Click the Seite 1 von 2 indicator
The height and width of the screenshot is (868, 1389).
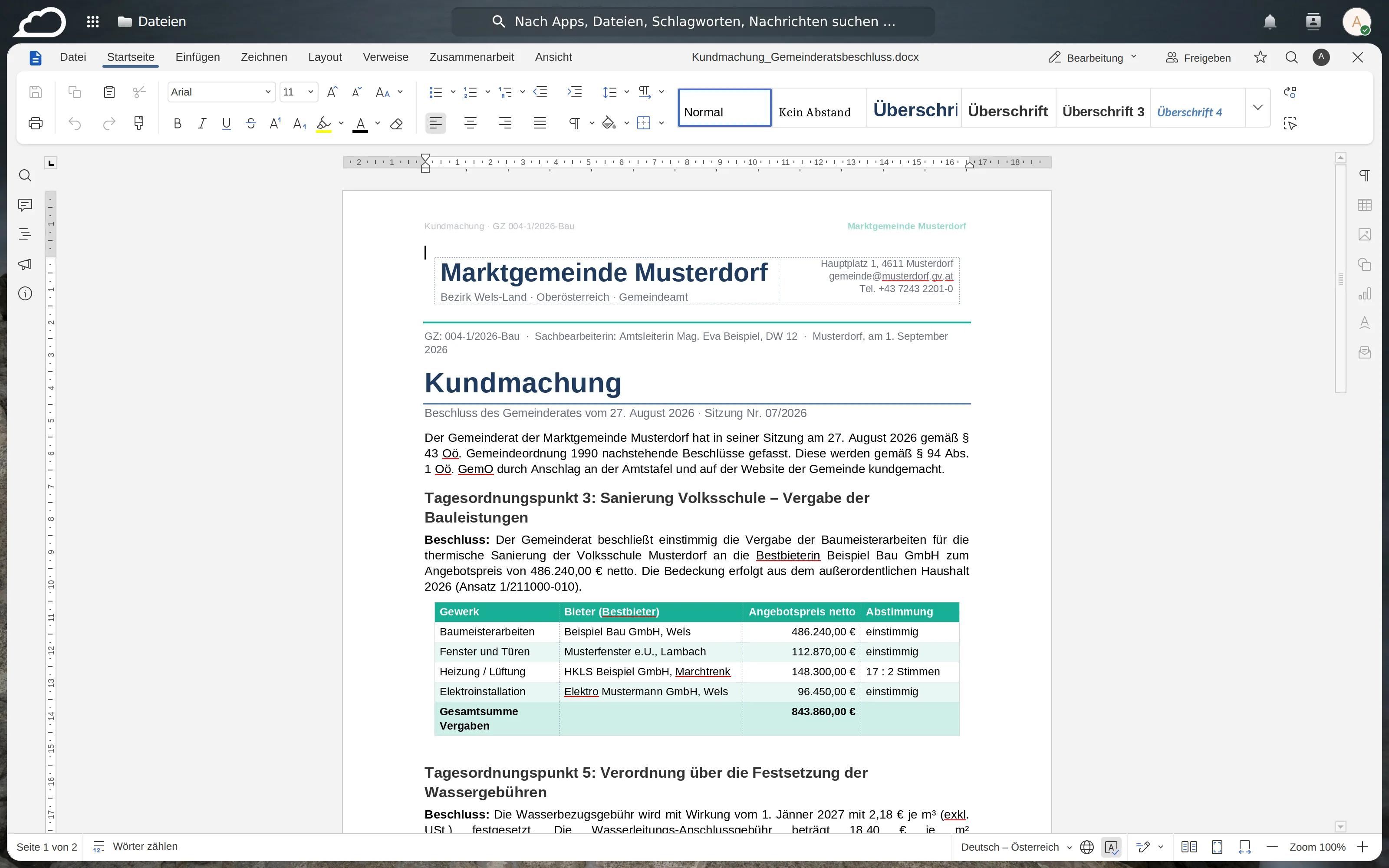[46, 847]
